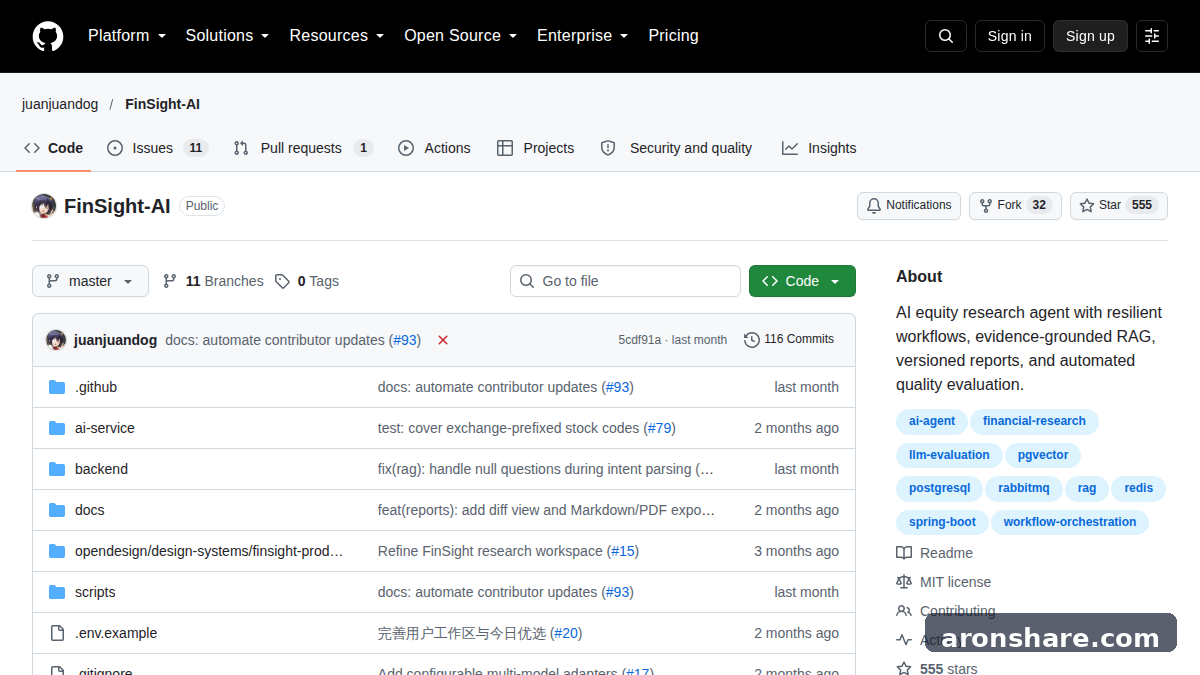This screenshot has width=1200, height=675.
Task: Open pull request #79 link
Action: [659, 428]
